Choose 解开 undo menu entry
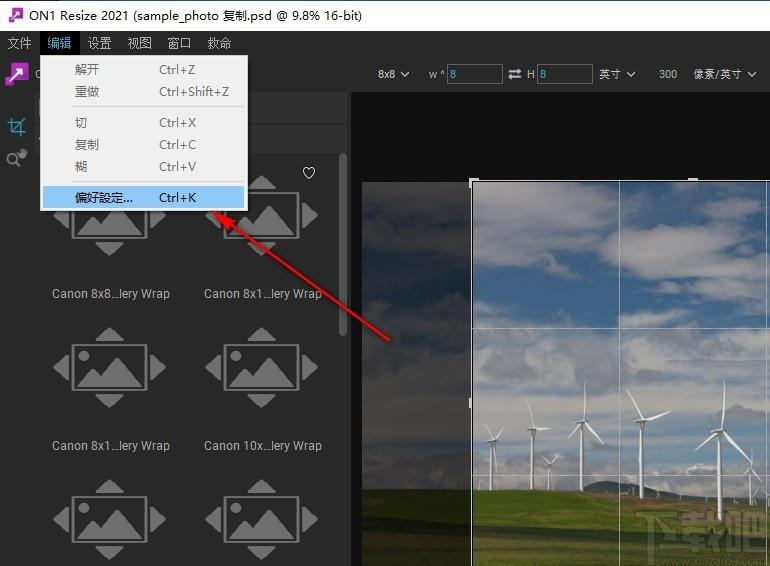The width and height of the screenshot is (770, 566). pos(143,70)
